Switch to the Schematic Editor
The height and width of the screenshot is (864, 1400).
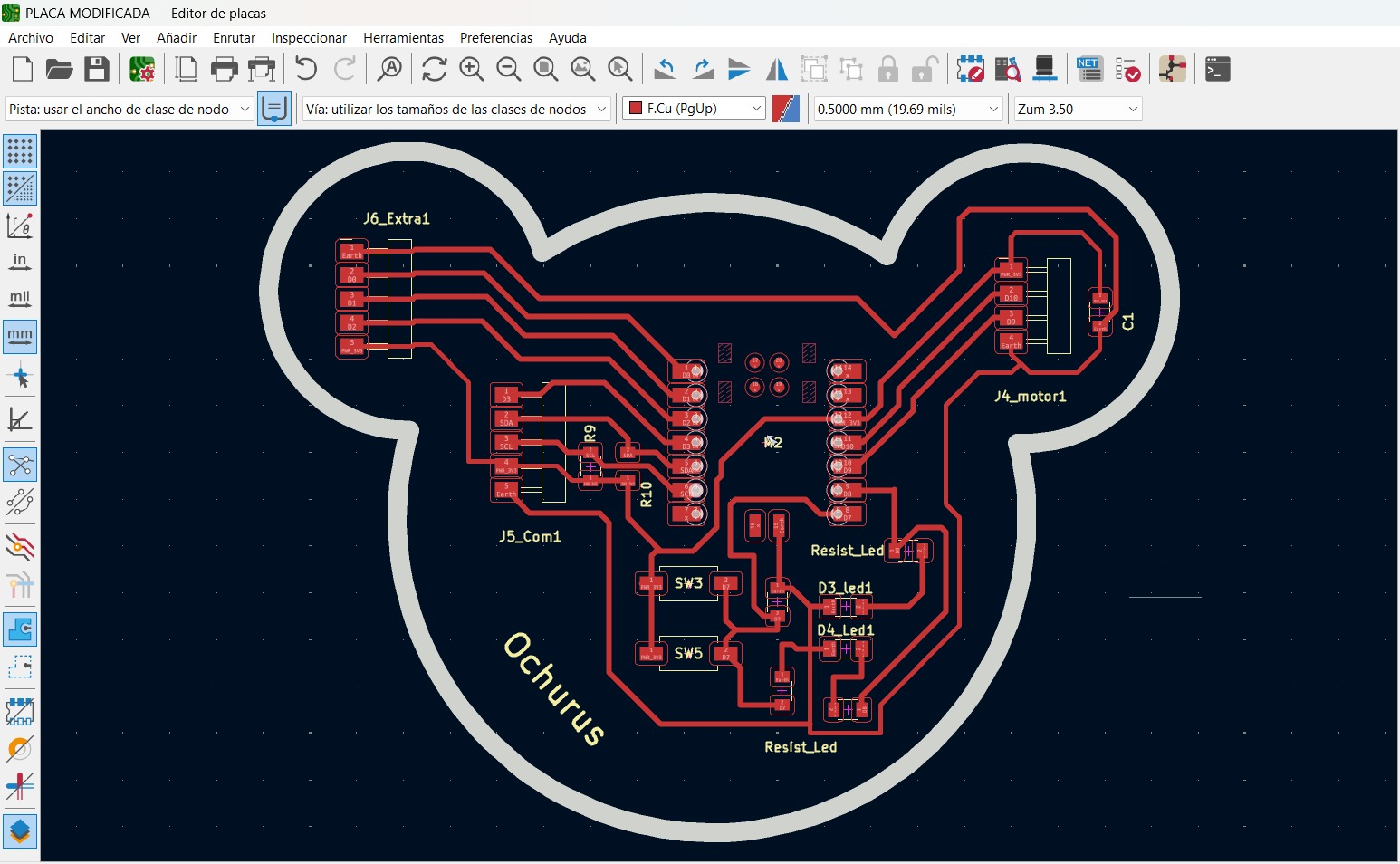click(x=1175, y=69)
